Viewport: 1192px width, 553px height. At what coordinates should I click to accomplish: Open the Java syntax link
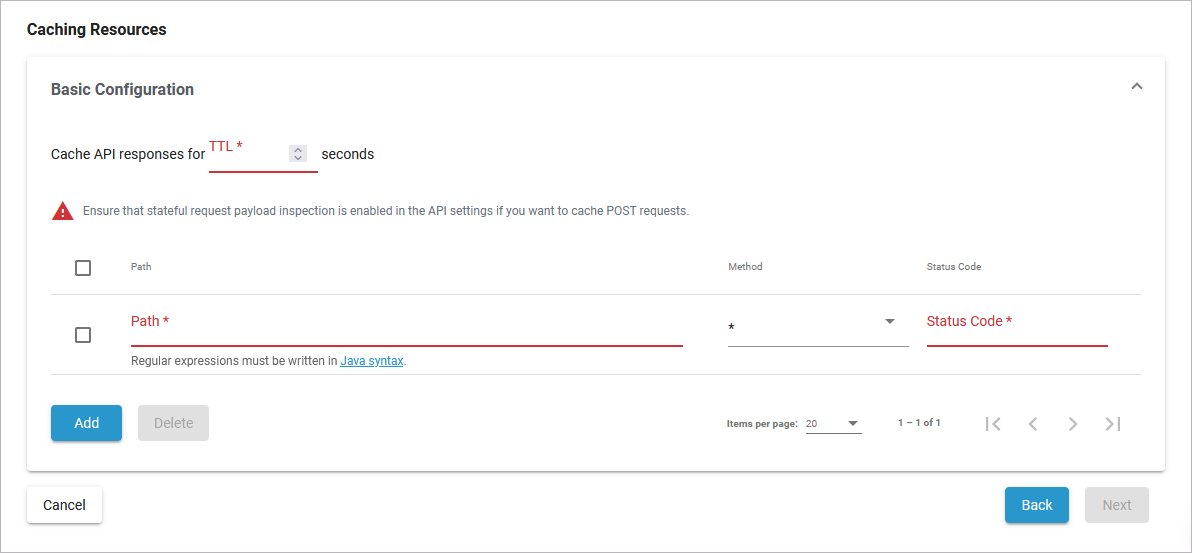[372, 361]
